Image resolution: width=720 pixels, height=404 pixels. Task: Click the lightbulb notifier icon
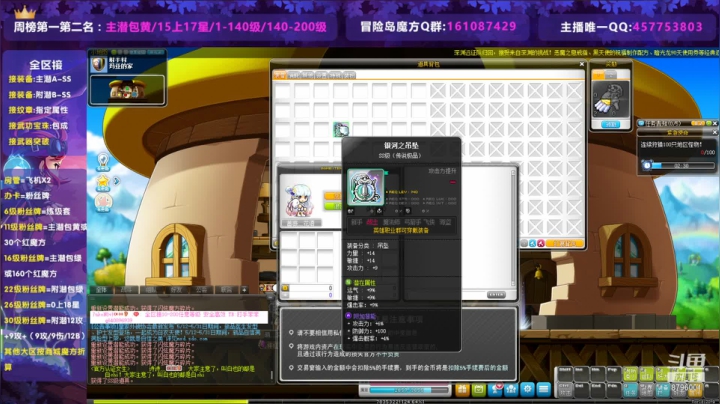tap(103, 162)
